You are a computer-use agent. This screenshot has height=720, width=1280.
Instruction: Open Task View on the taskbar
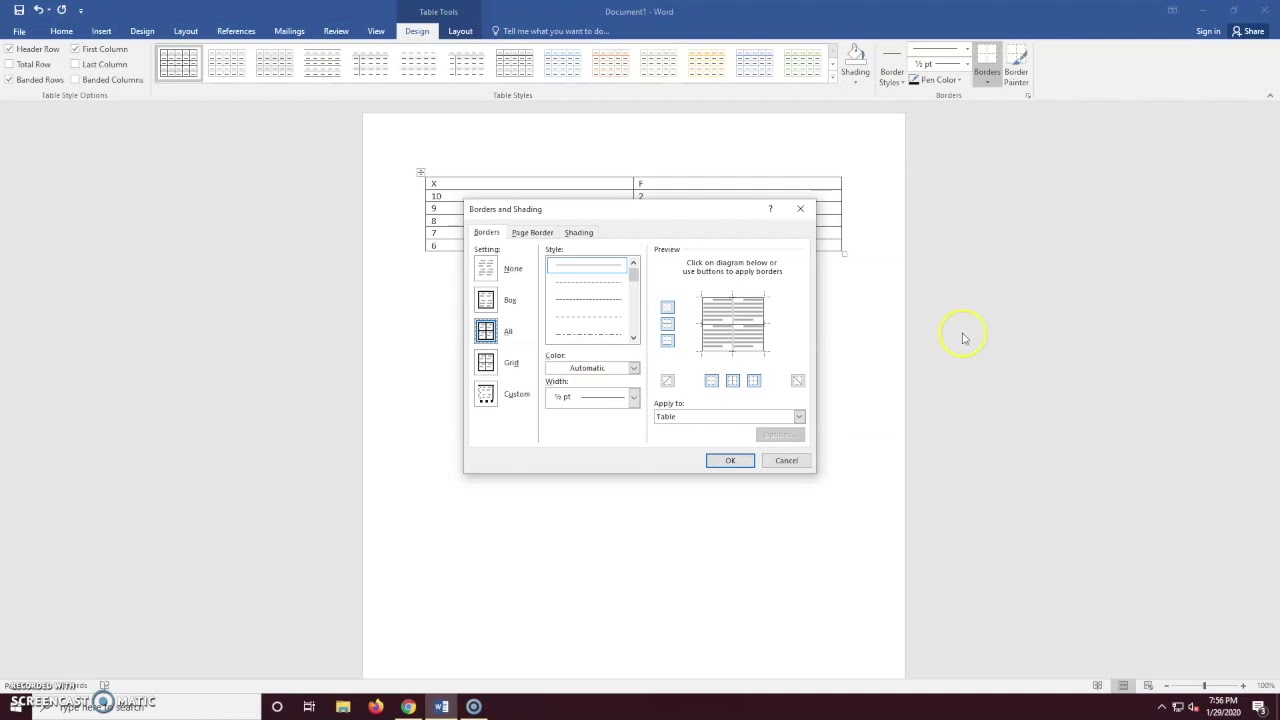pyautogui.click(x=309, y=707)
